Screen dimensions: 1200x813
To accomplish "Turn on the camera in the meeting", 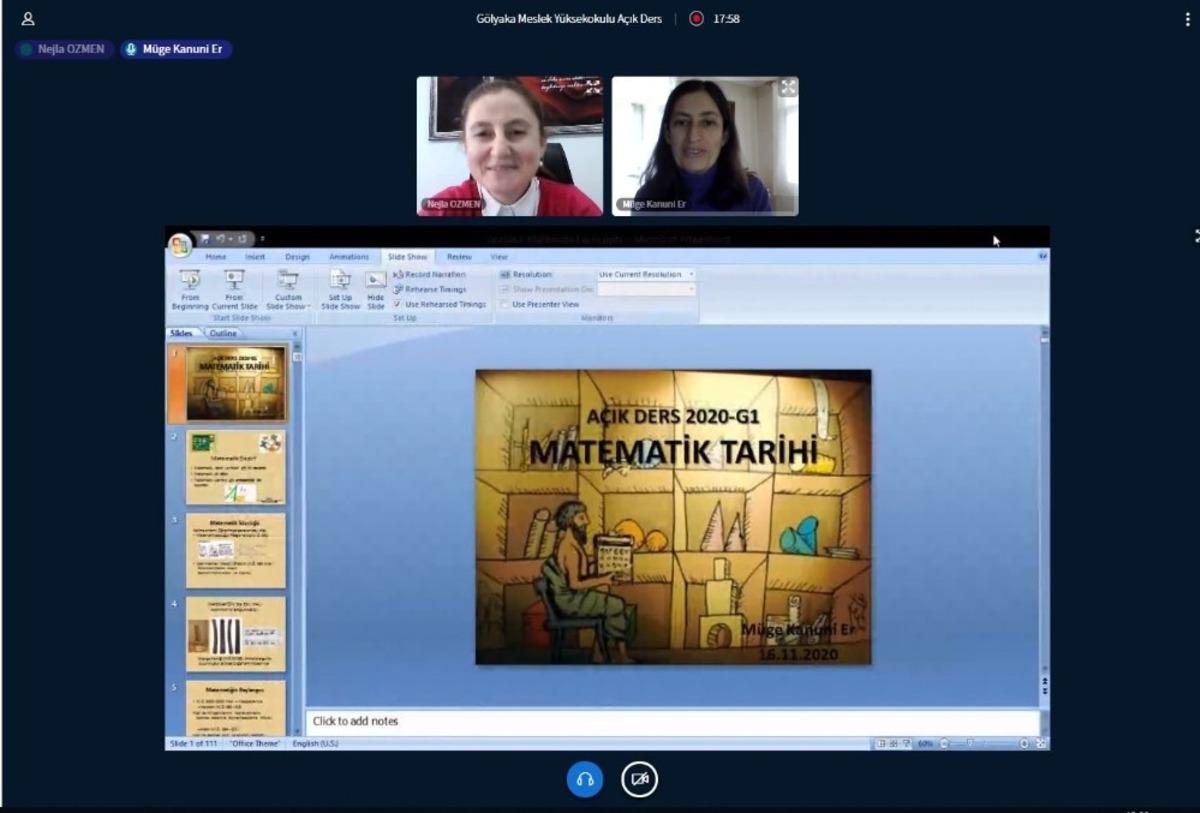I will (x=640, y=780).
